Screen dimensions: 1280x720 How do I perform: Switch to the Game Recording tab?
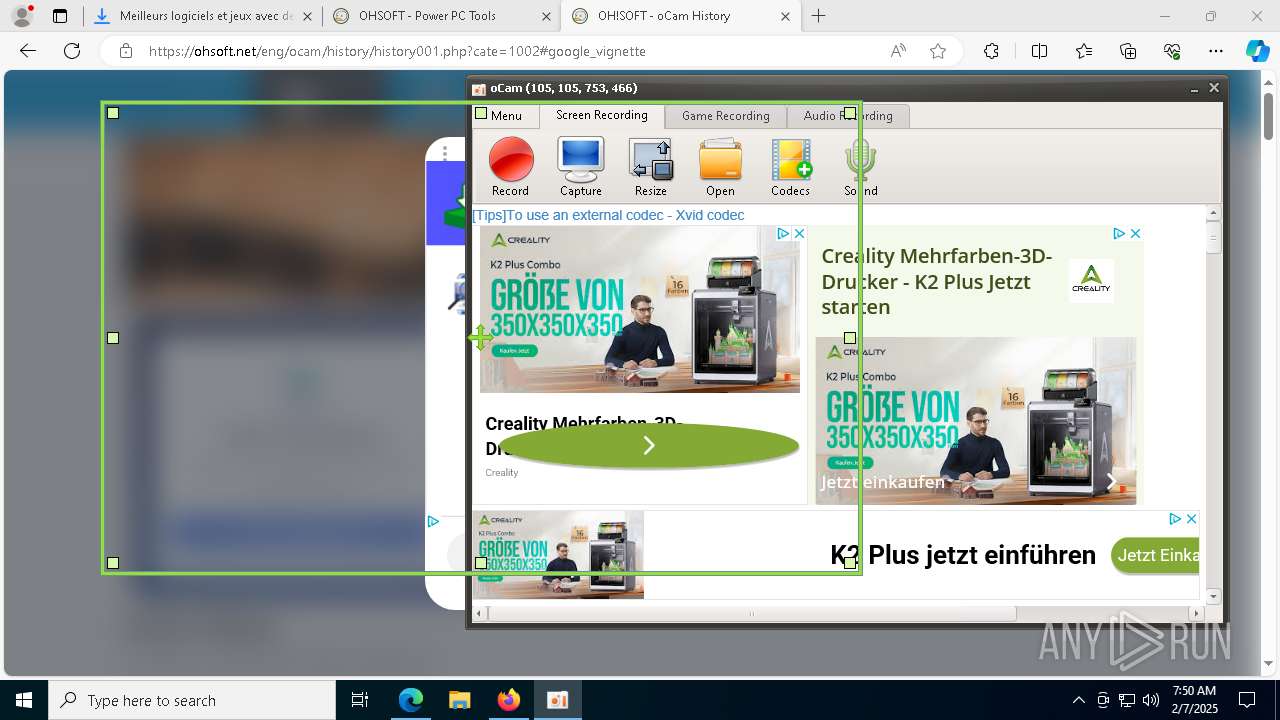pyautogui.click(x=726, y=116)
